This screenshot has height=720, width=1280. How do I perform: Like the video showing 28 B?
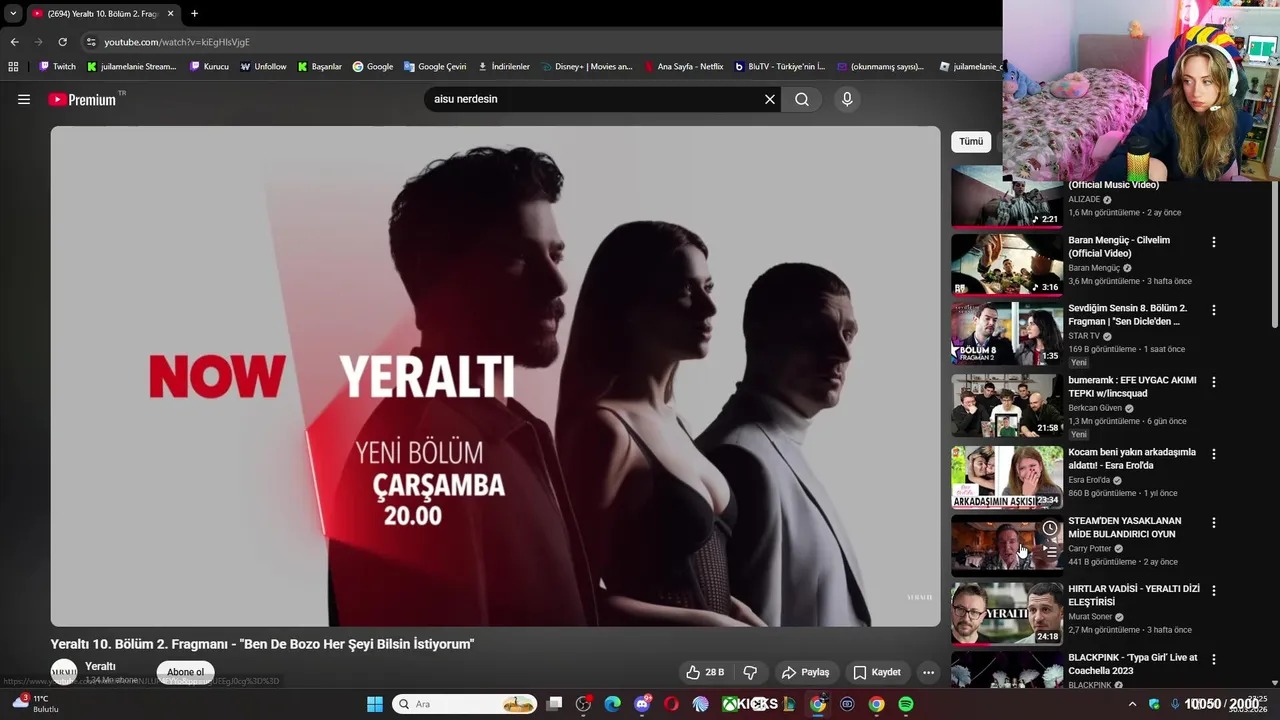click(706, 672)
